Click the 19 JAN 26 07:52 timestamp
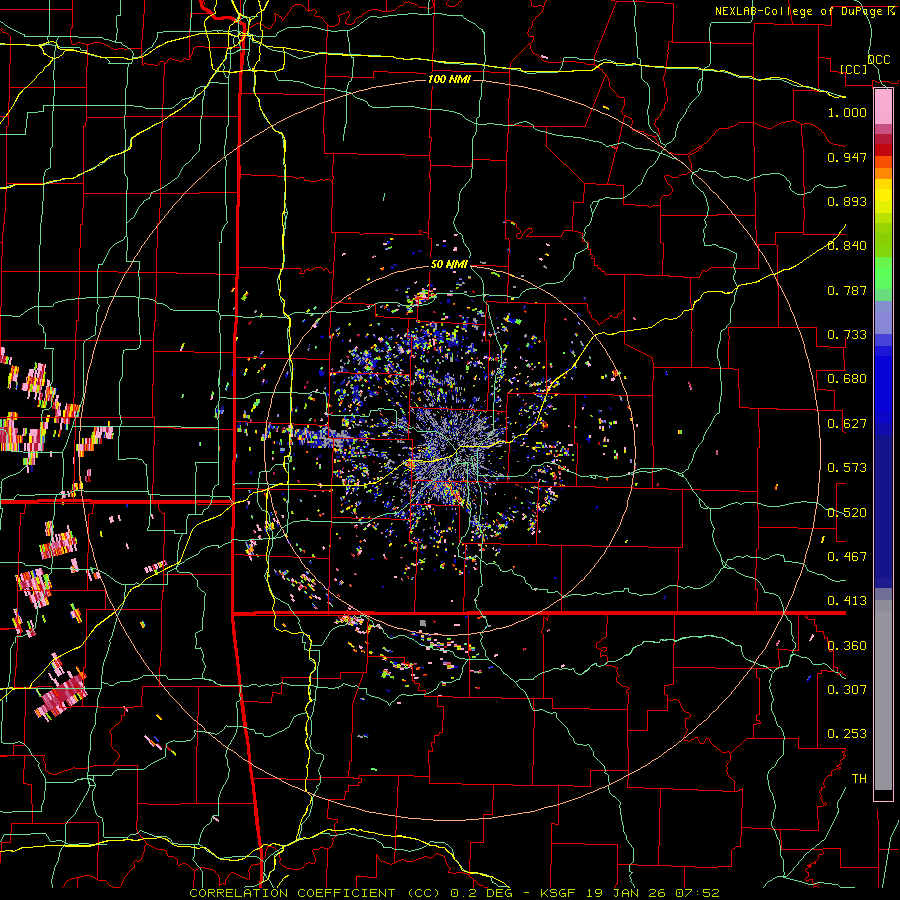The image size is (900, 900). (x=651, y=893)
